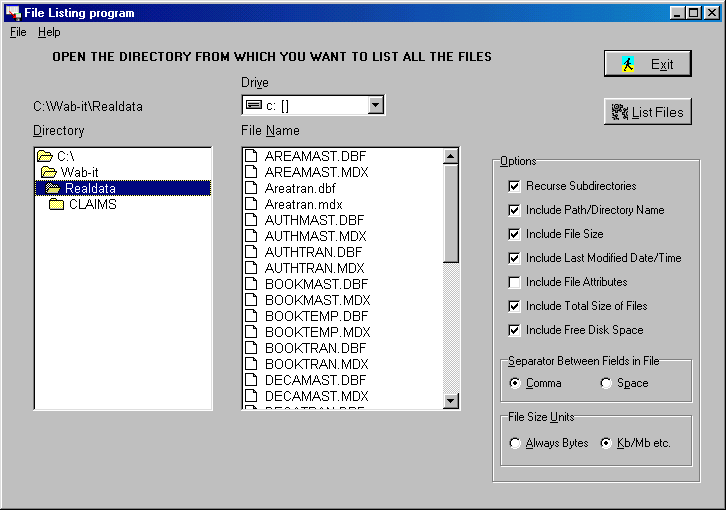Choose Always Bytes file size units
This screenshot has width=726, height=510.
point(514,443)
